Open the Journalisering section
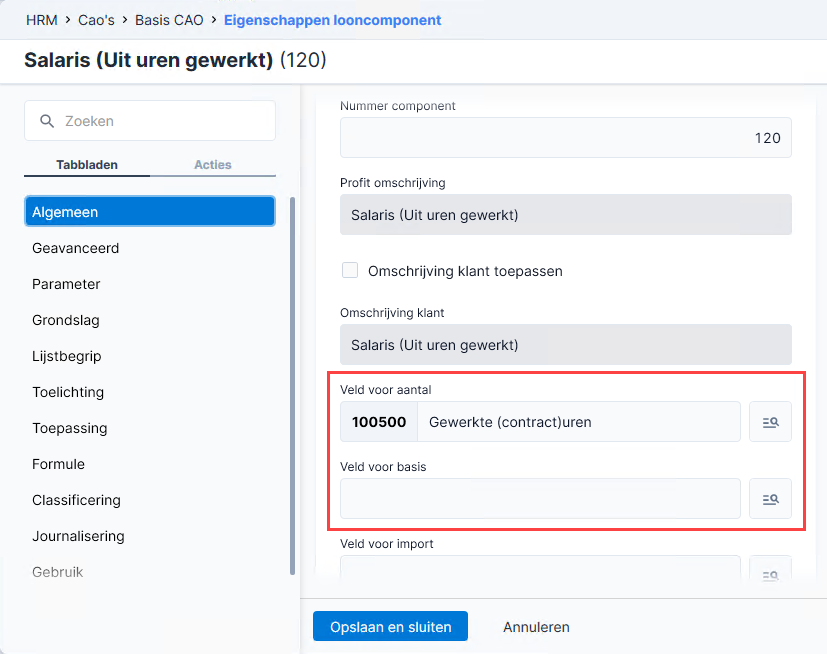827x654 pixels. [x=78, y=536]
